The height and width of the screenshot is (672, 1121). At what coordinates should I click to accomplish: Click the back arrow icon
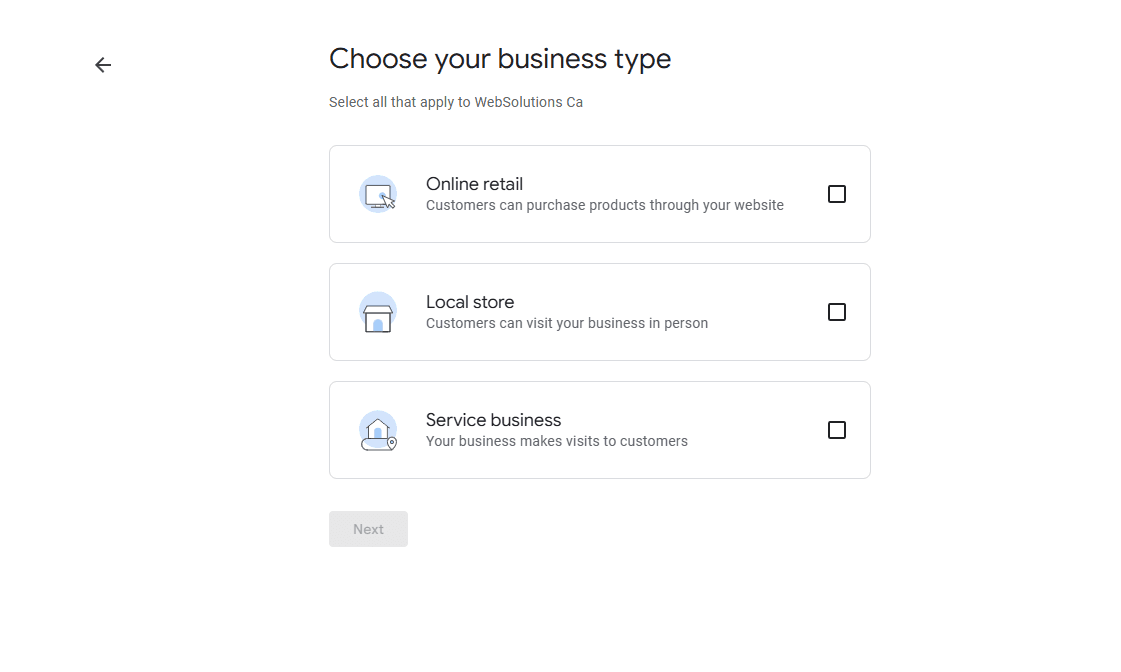tap(102, 64)
